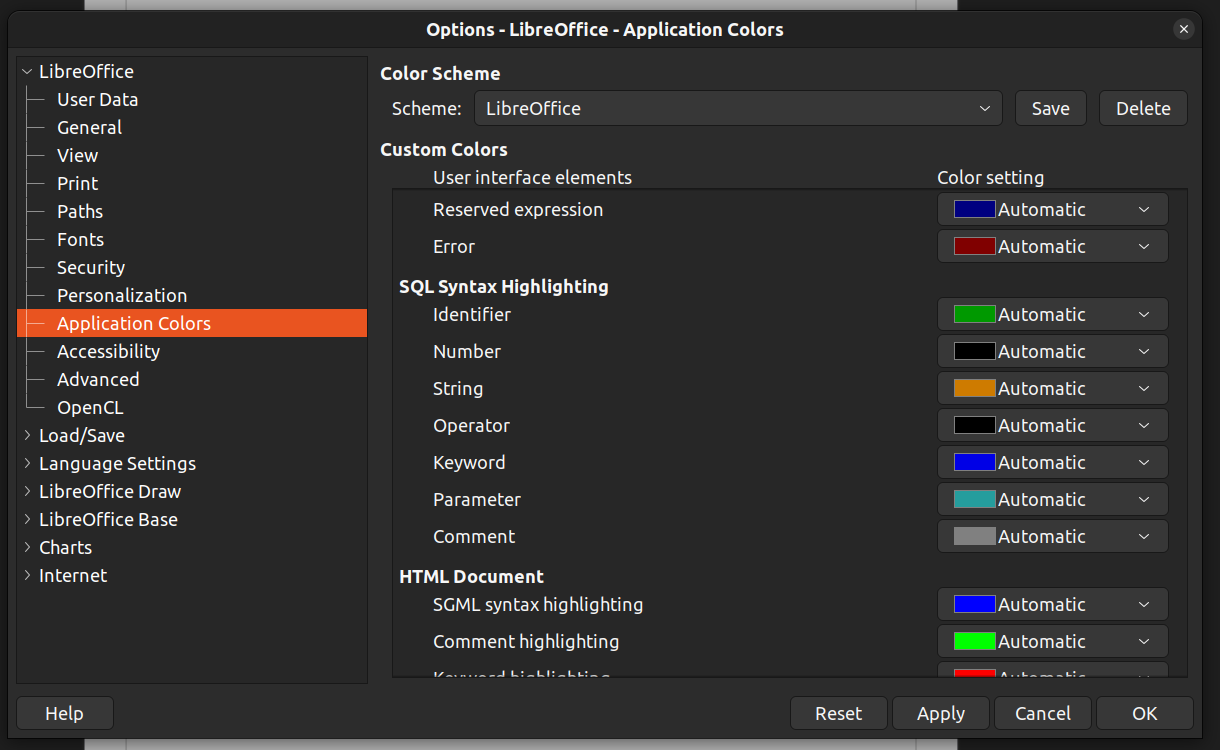Click the 'Reserved expression' label

coord(518,210)
